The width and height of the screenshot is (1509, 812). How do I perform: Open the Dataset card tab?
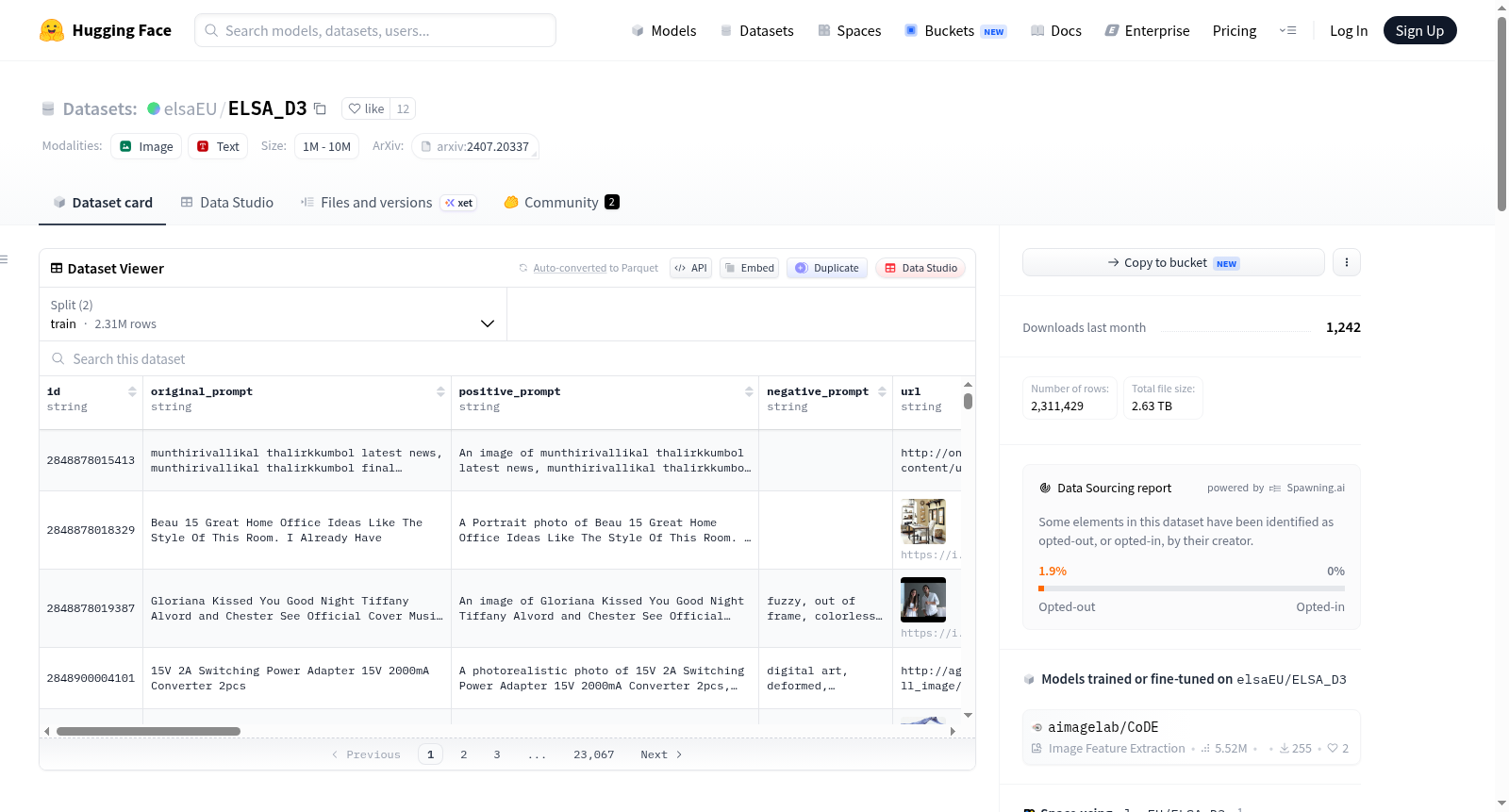(103, 202)
